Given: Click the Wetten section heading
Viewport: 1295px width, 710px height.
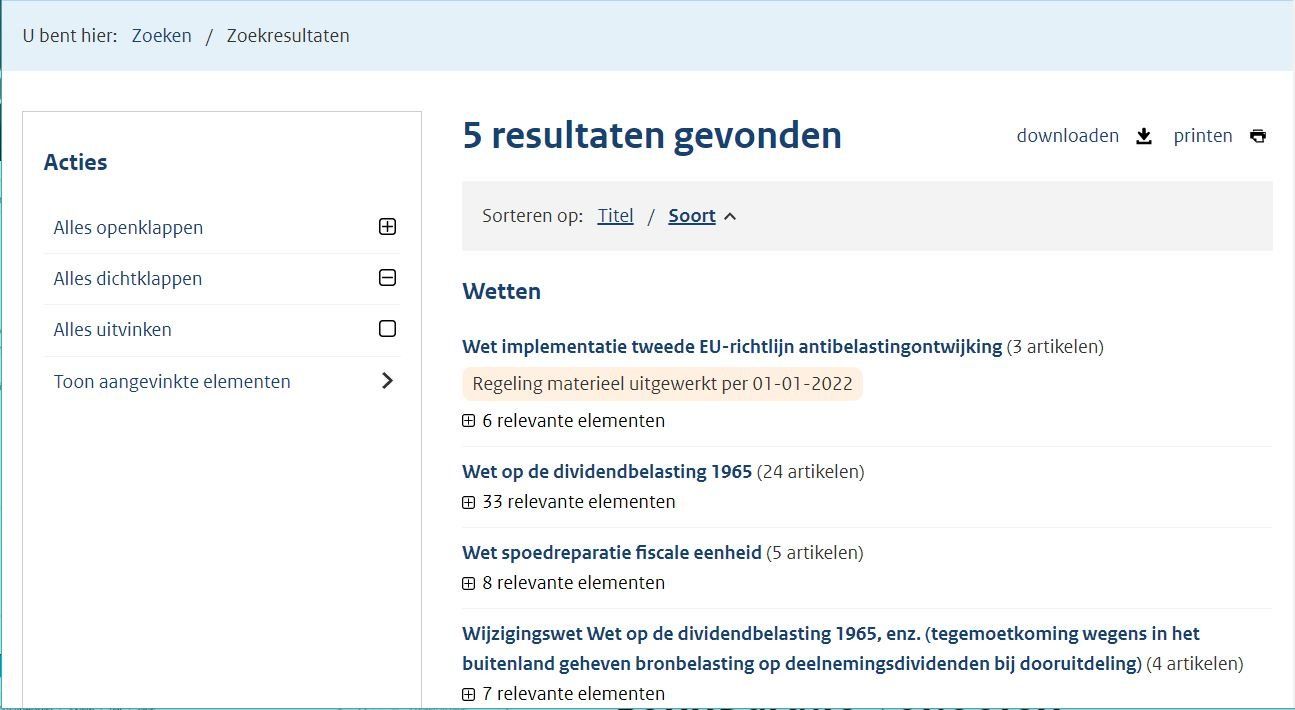Looking at the screenshot, I should click(502, 292).
